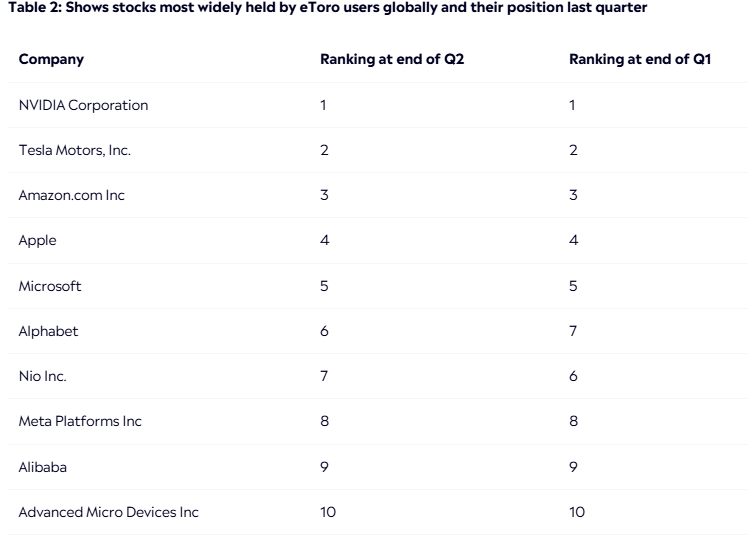Image resolution: width=748 pixels, height=547 pixels.
Task: Select the Meta Platforms Inc cell
Action: [x=80, y=421]
